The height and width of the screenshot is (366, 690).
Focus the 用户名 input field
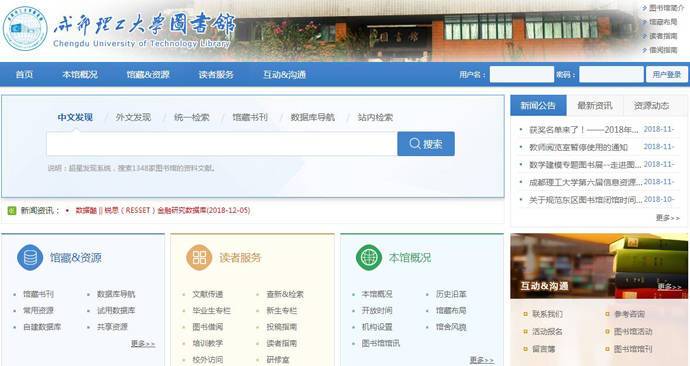(x=521, y=74)
